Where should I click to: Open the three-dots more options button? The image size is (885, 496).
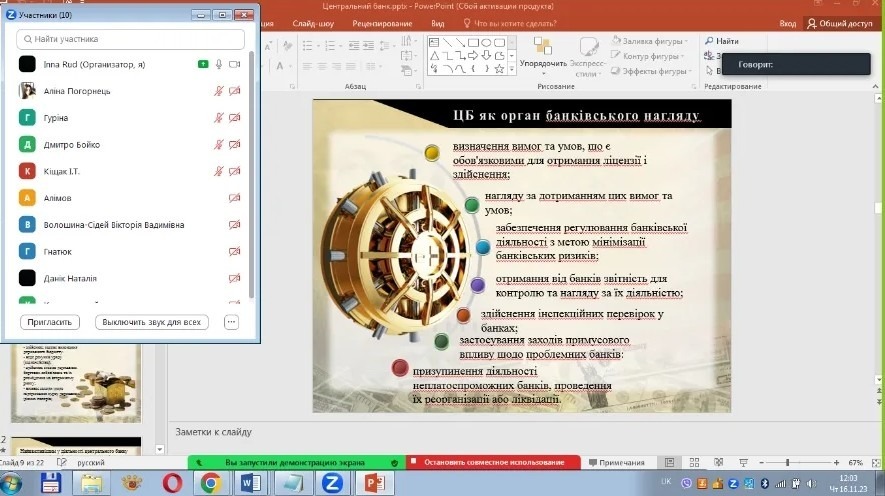(x=232, y=322)
